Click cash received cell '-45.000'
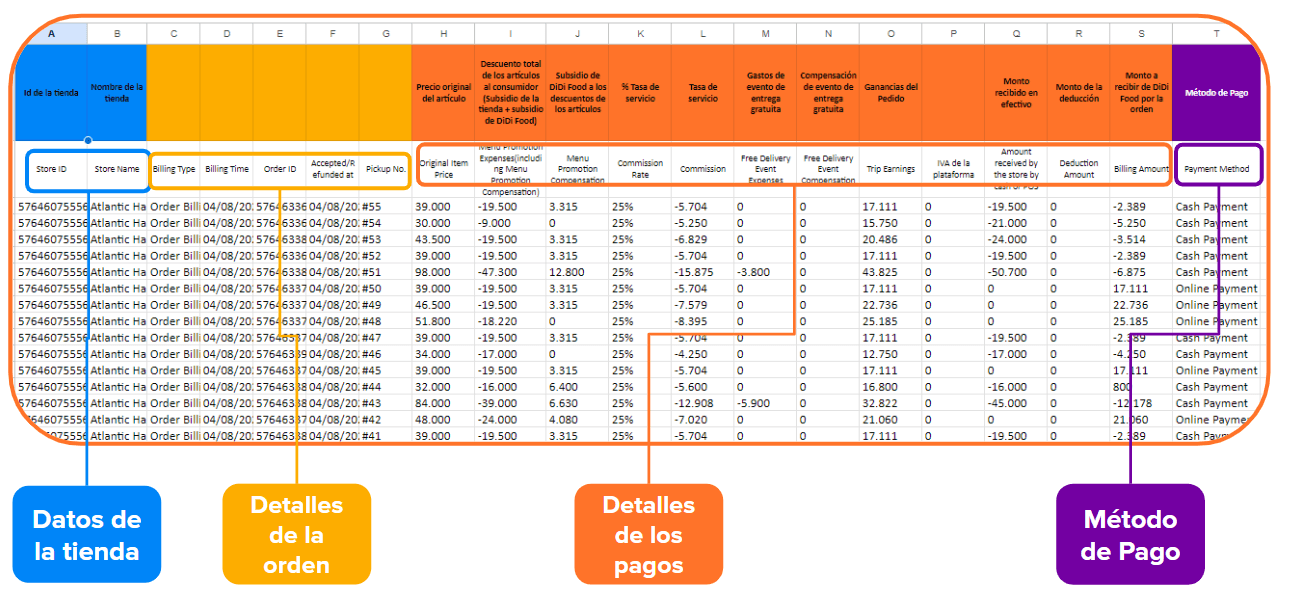The height and width of the screenshot is (596, 1291). click(x=1016, y=403)
